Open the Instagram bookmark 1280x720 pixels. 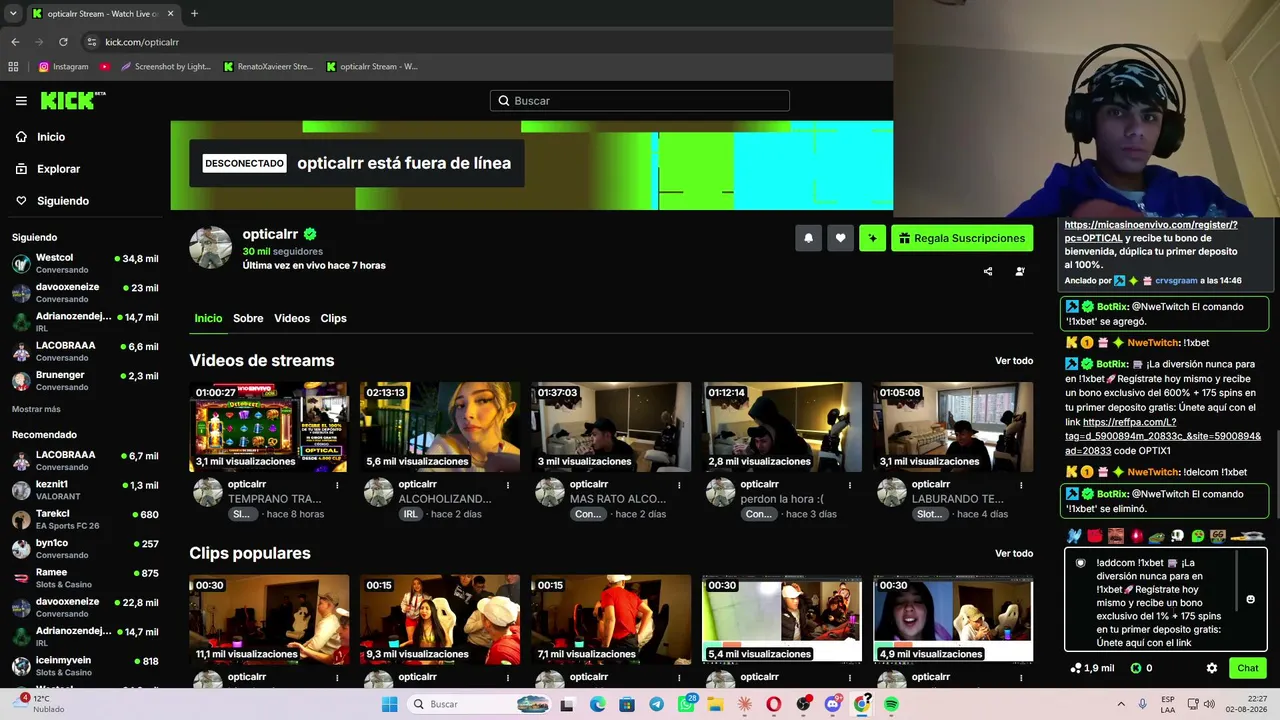63,67
